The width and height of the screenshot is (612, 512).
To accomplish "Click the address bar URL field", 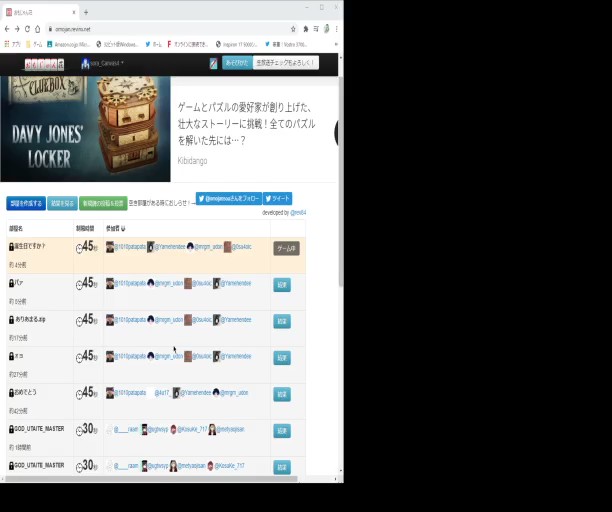I will [x=168, y=29].
